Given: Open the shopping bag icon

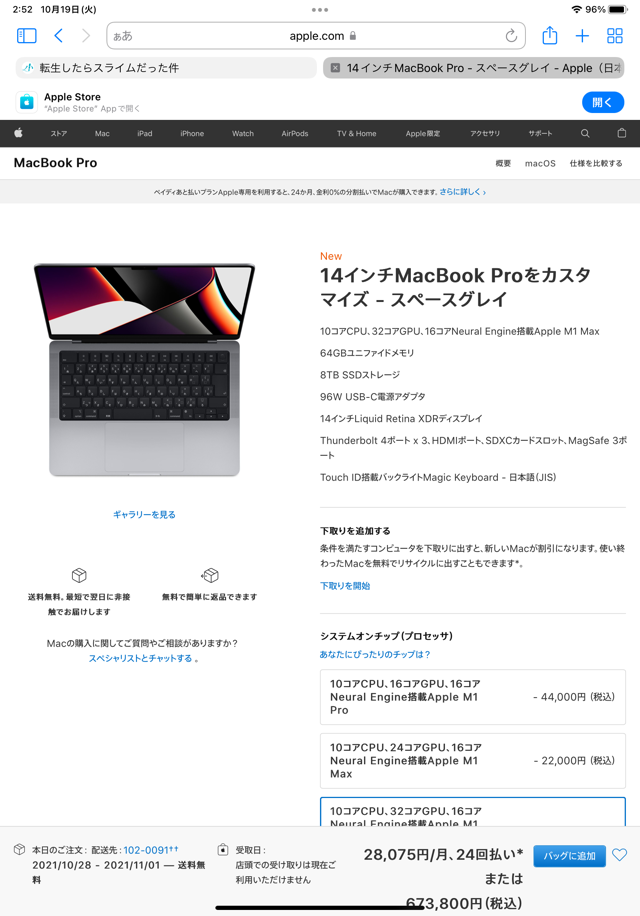Looking at the screenshot, I should 621,133.
